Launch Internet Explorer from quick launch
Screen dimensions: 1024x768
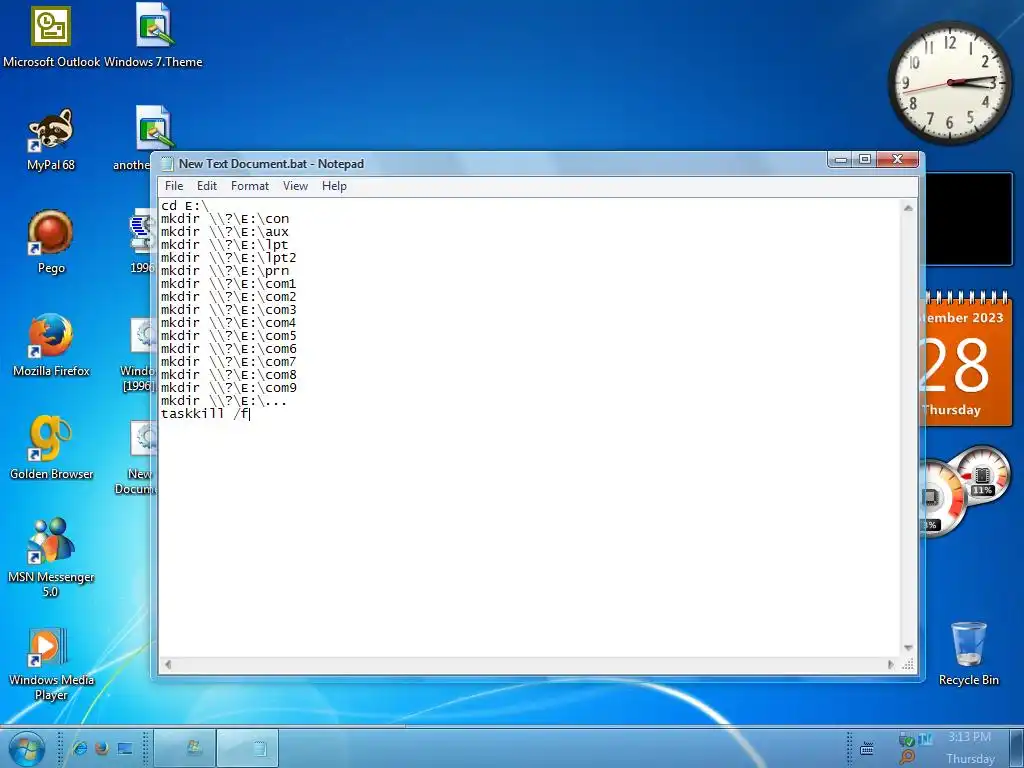(x=80, y=748)
